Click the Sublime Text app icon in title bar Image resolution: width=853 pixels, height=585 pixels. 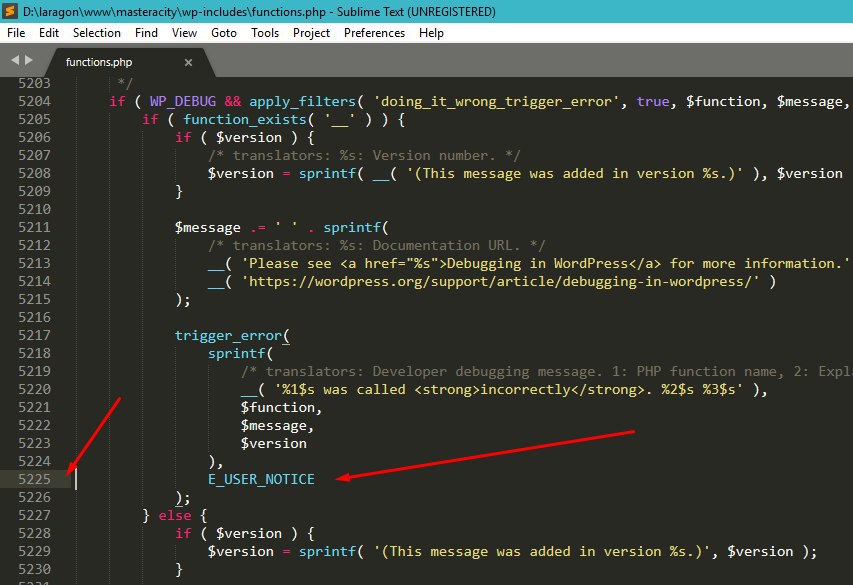click(10, 11)
